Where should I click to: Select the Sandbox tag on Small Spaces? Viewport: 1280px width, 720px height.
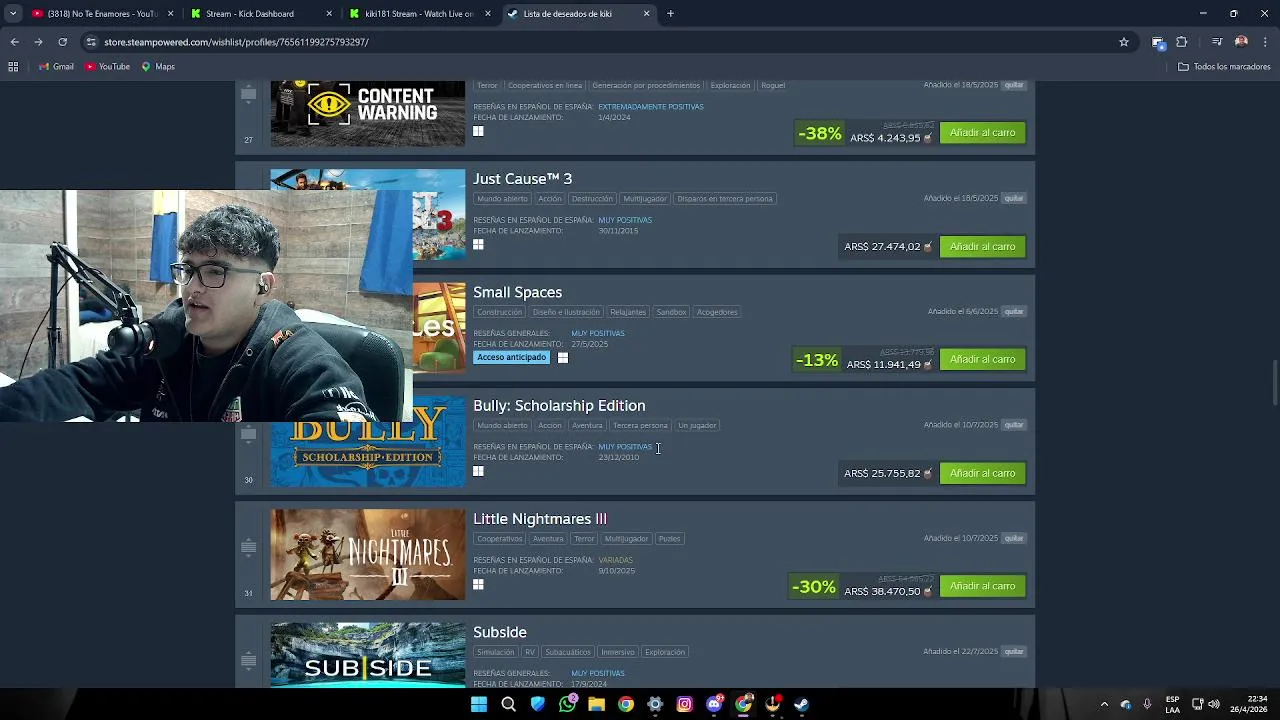coord(671,312)
